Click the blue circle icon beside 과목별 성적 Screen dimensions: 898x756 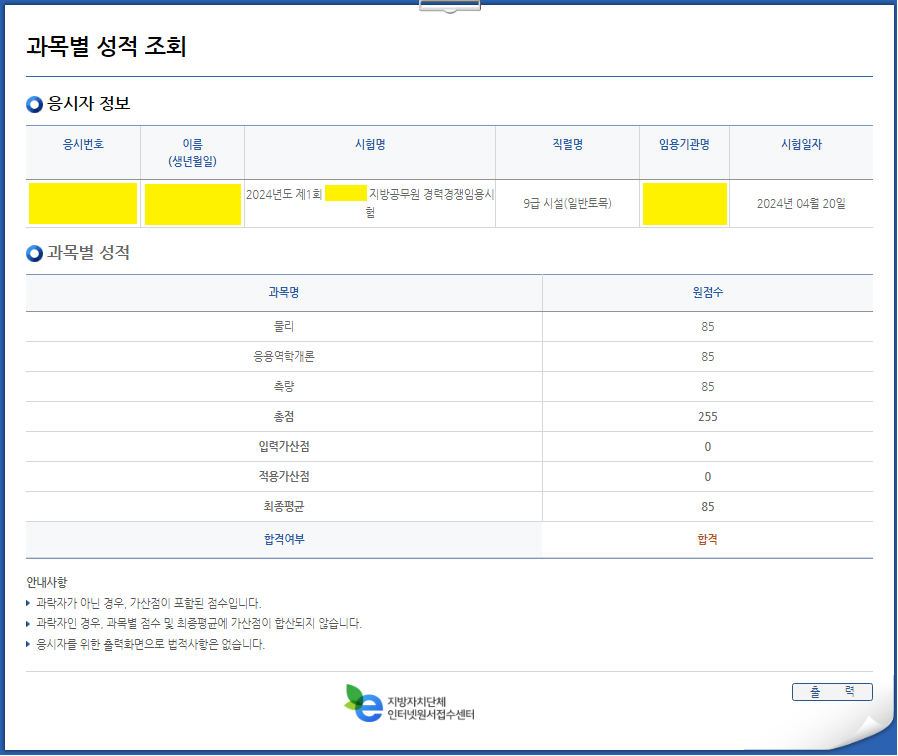(x=35, y=254)
